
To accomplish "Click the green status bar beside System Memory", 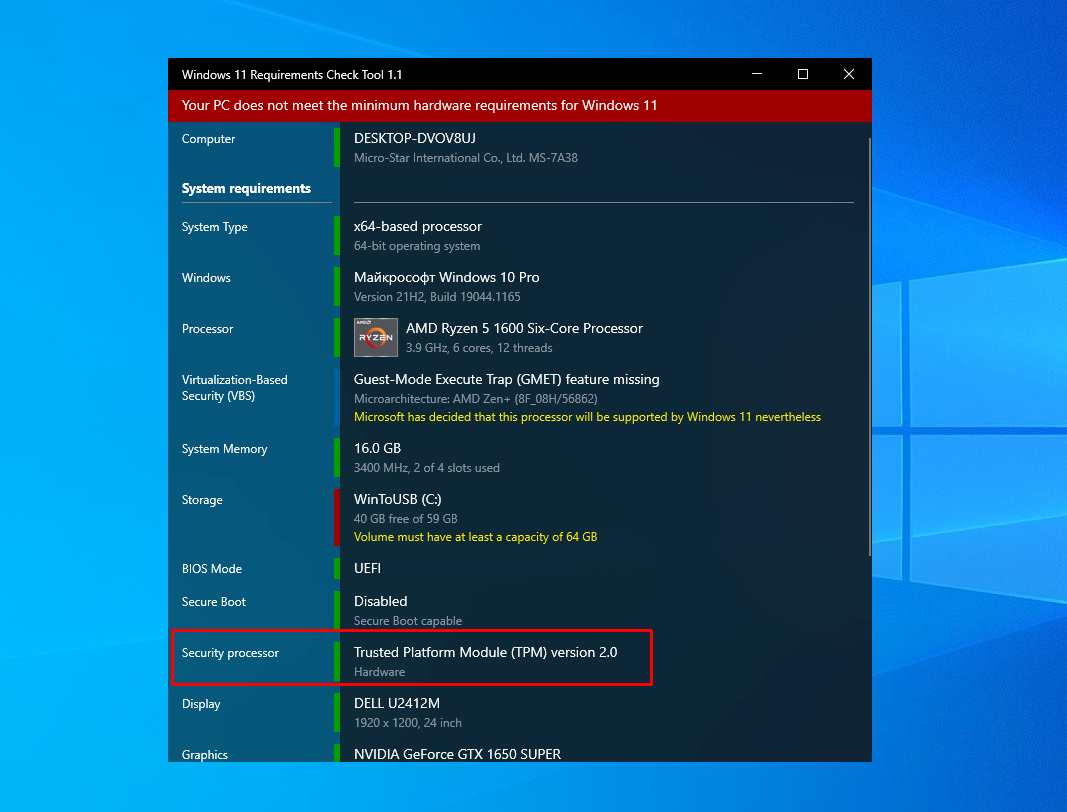I will tap(337, 457).
